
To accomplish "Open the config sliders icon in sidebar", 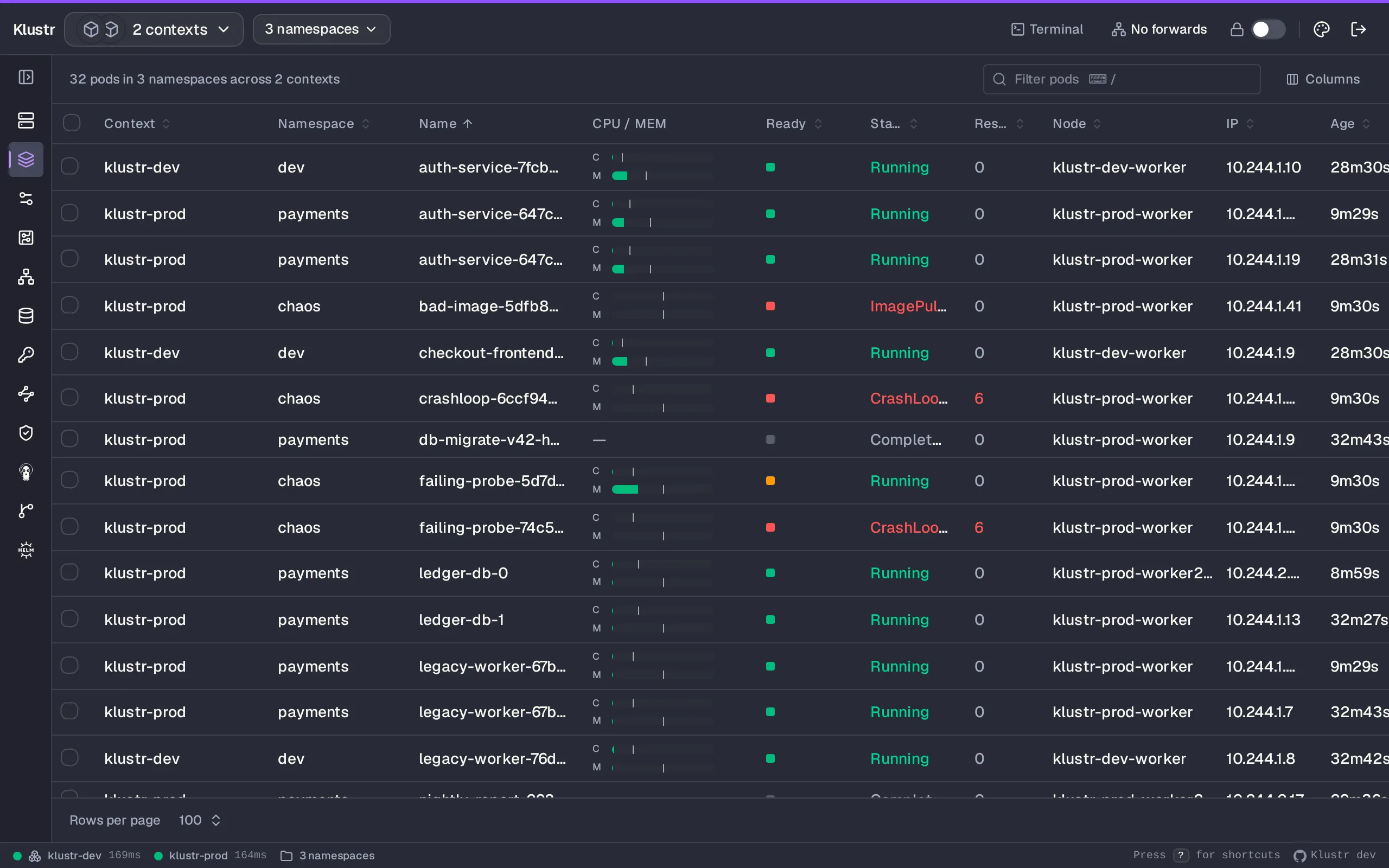I will [x=26, y=199].
